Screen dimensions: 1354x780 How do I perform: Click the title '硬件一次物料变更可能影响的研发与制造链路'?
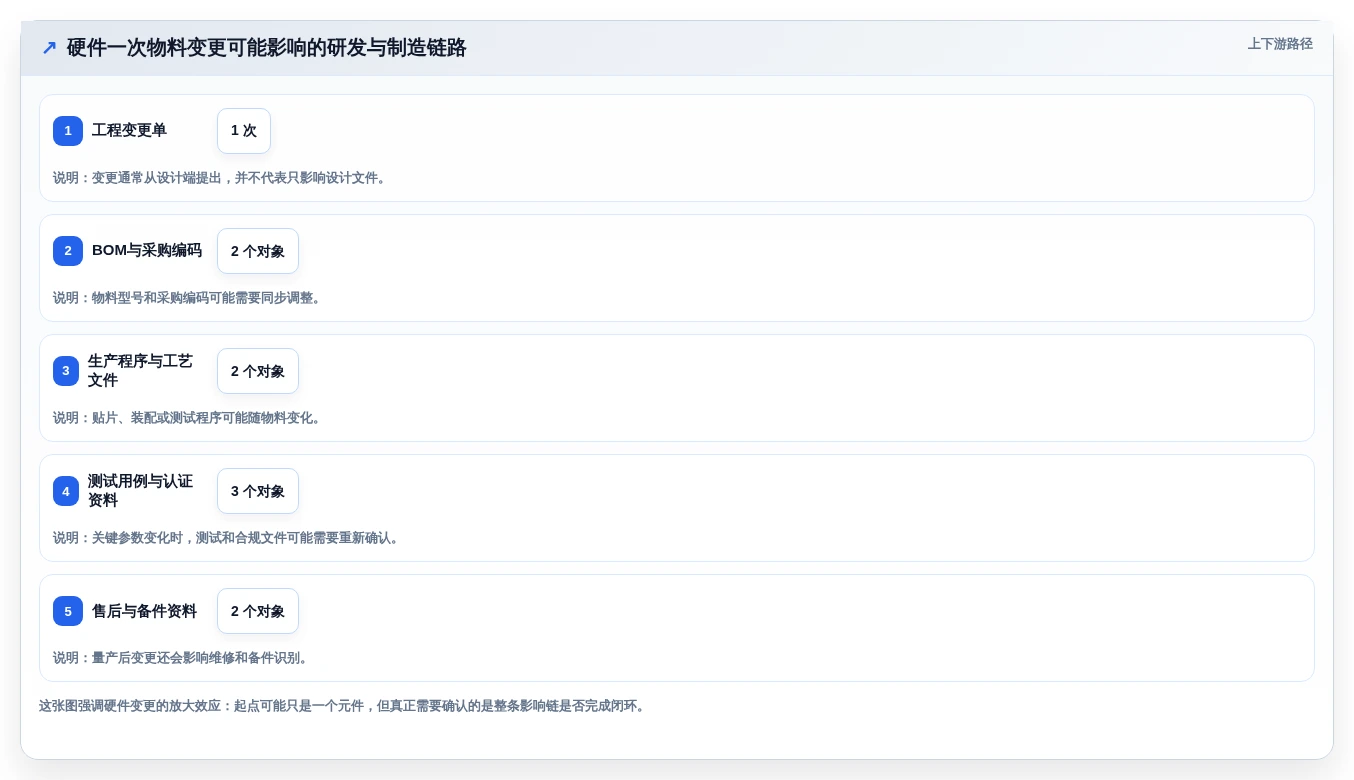tap(267, 48)
